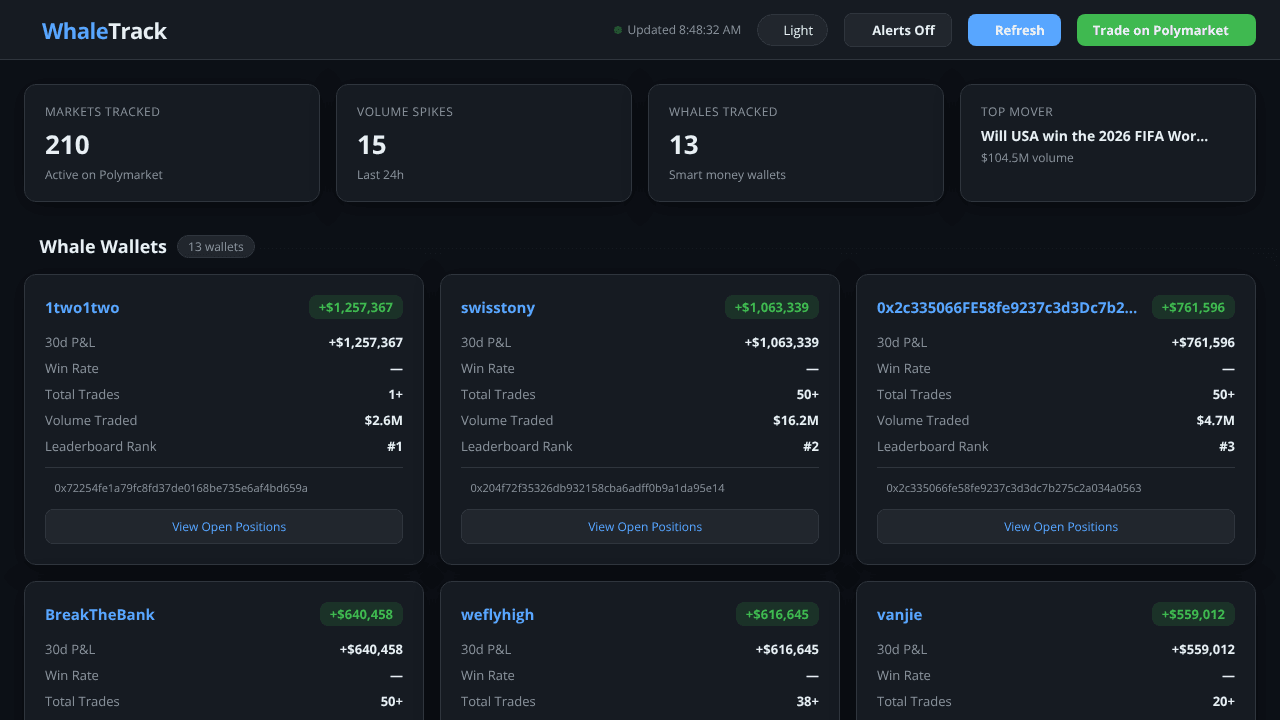Switch to Light theme
Viewport: 1280px width, 720px height.
click(x=792, y=30)
